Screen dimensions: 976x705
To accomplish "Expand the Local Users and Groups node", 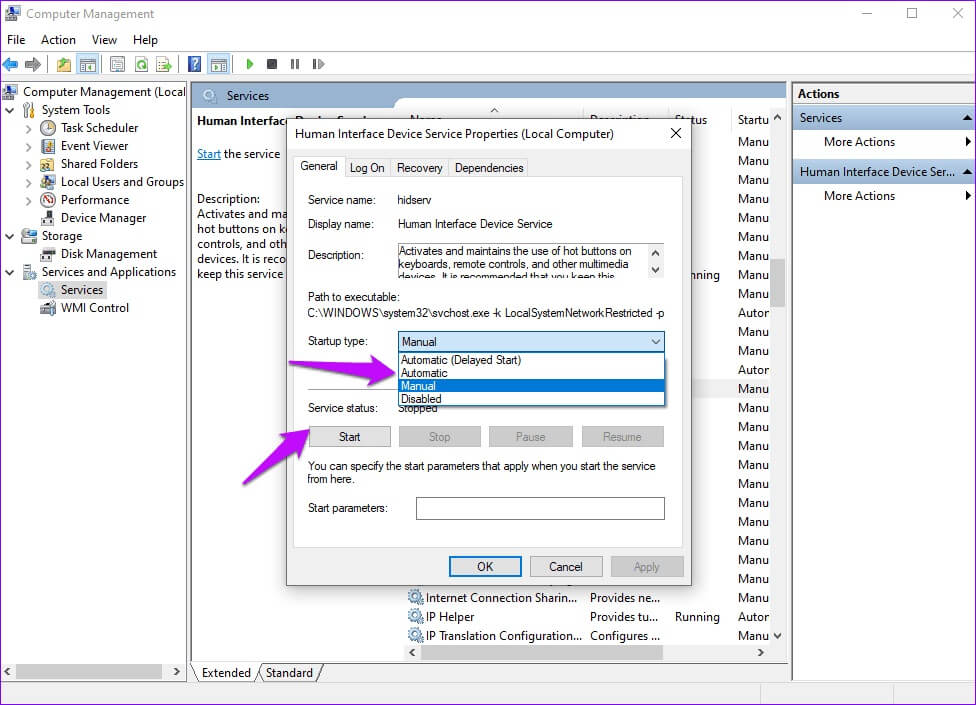I will pyautogui.click(x=29, y=183).
